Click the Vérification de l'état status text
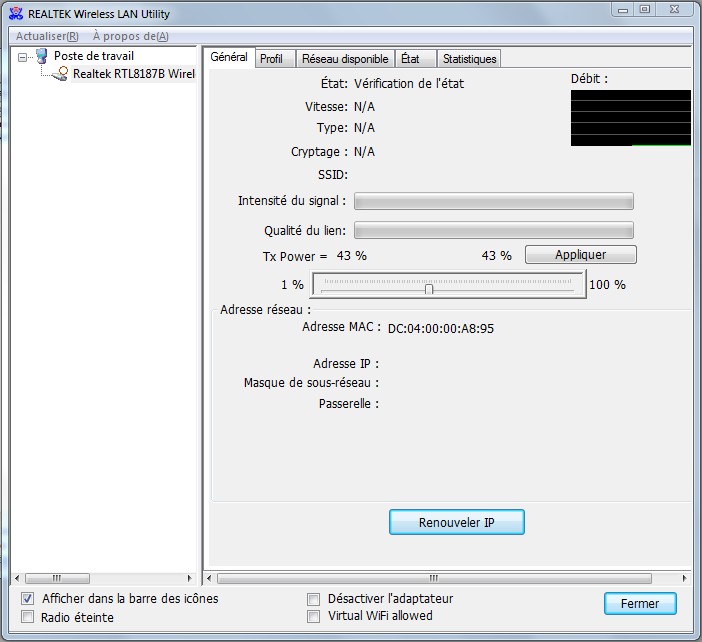Viewport: 702px width, 642px height. [409, 84]
